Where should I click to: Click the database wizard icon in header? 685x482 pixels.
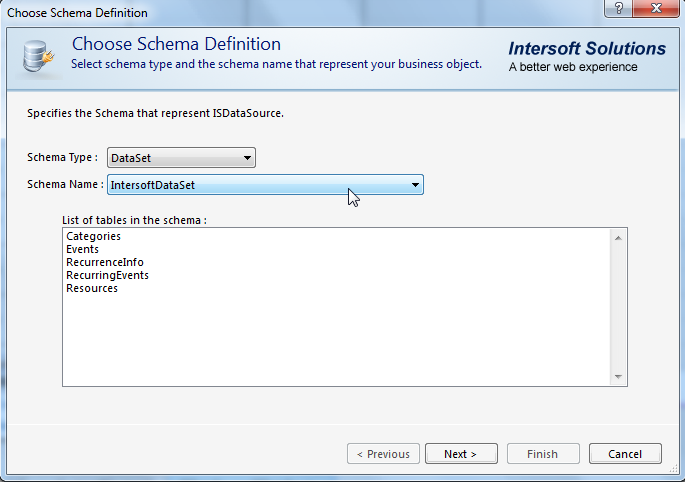coord(38,56)
